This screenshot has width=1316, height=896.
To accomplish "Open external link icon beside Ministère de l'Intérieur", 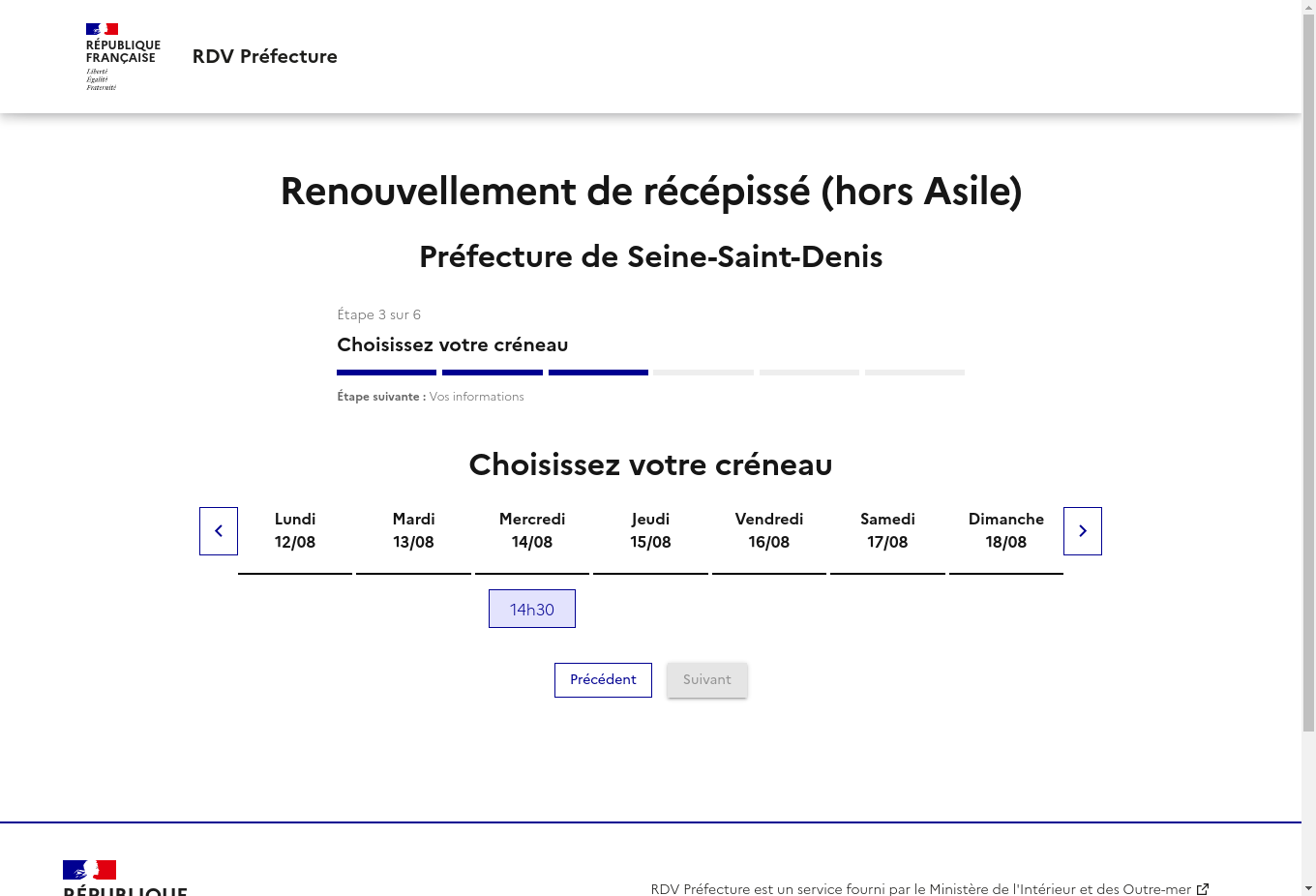I will click(x=1203, y=888).
